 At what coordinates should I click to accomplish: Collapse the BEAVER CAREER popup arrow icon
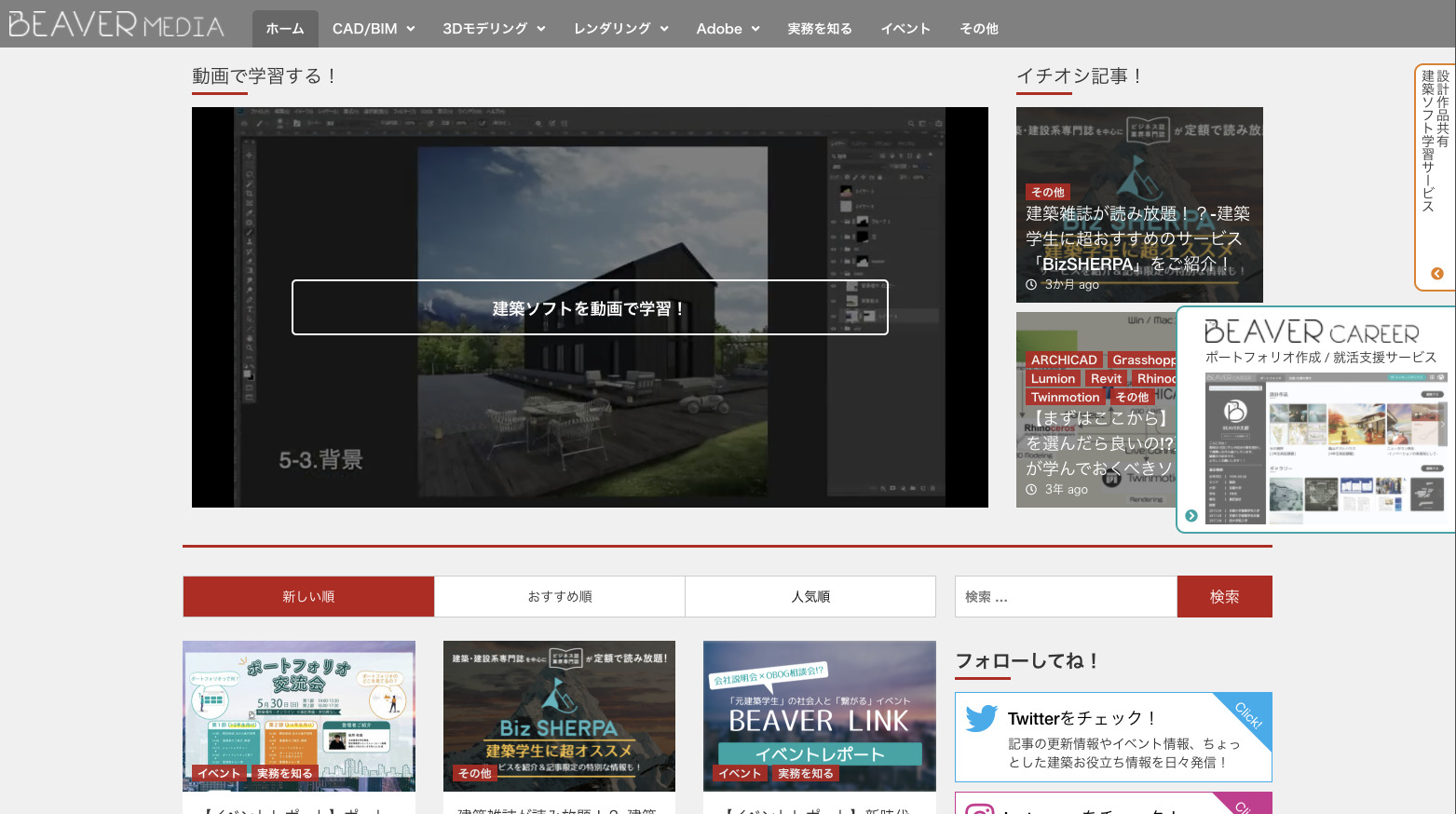(1191, 515)
